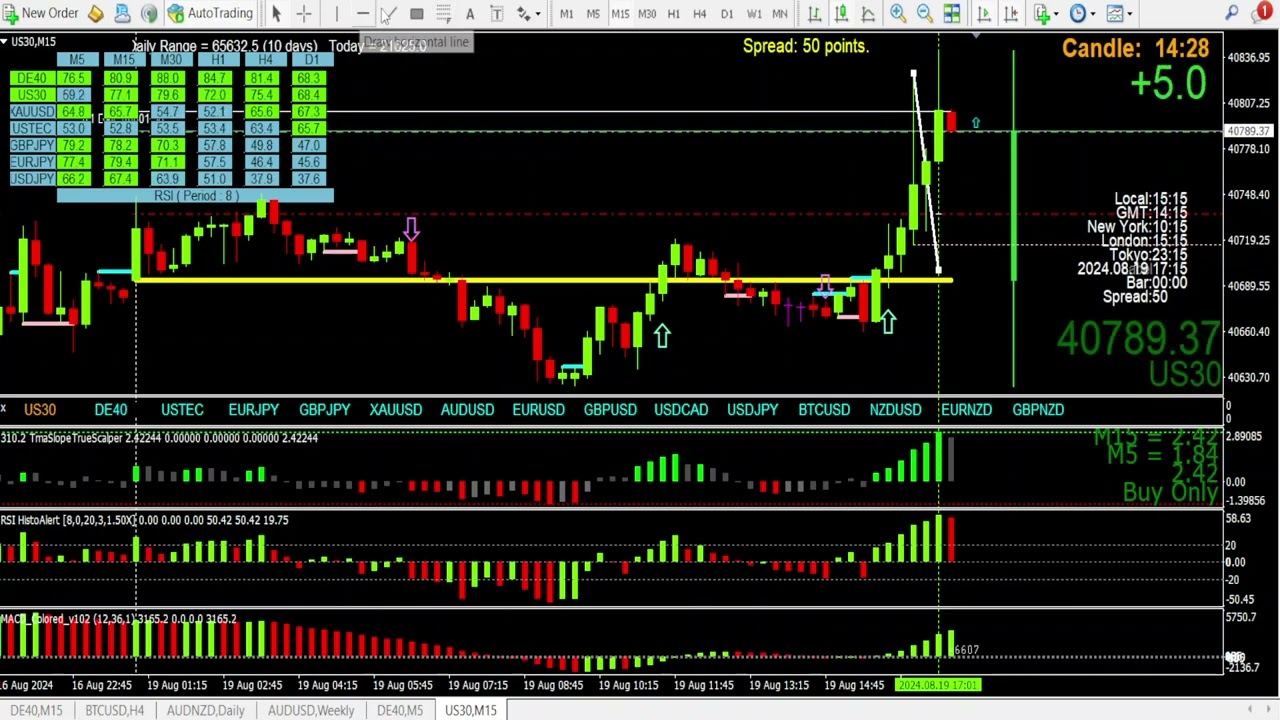Open the notifications chat bubble
The height and width of the screenshot is (720, 1280).
pyautogui.click(x=1260, y=13)
